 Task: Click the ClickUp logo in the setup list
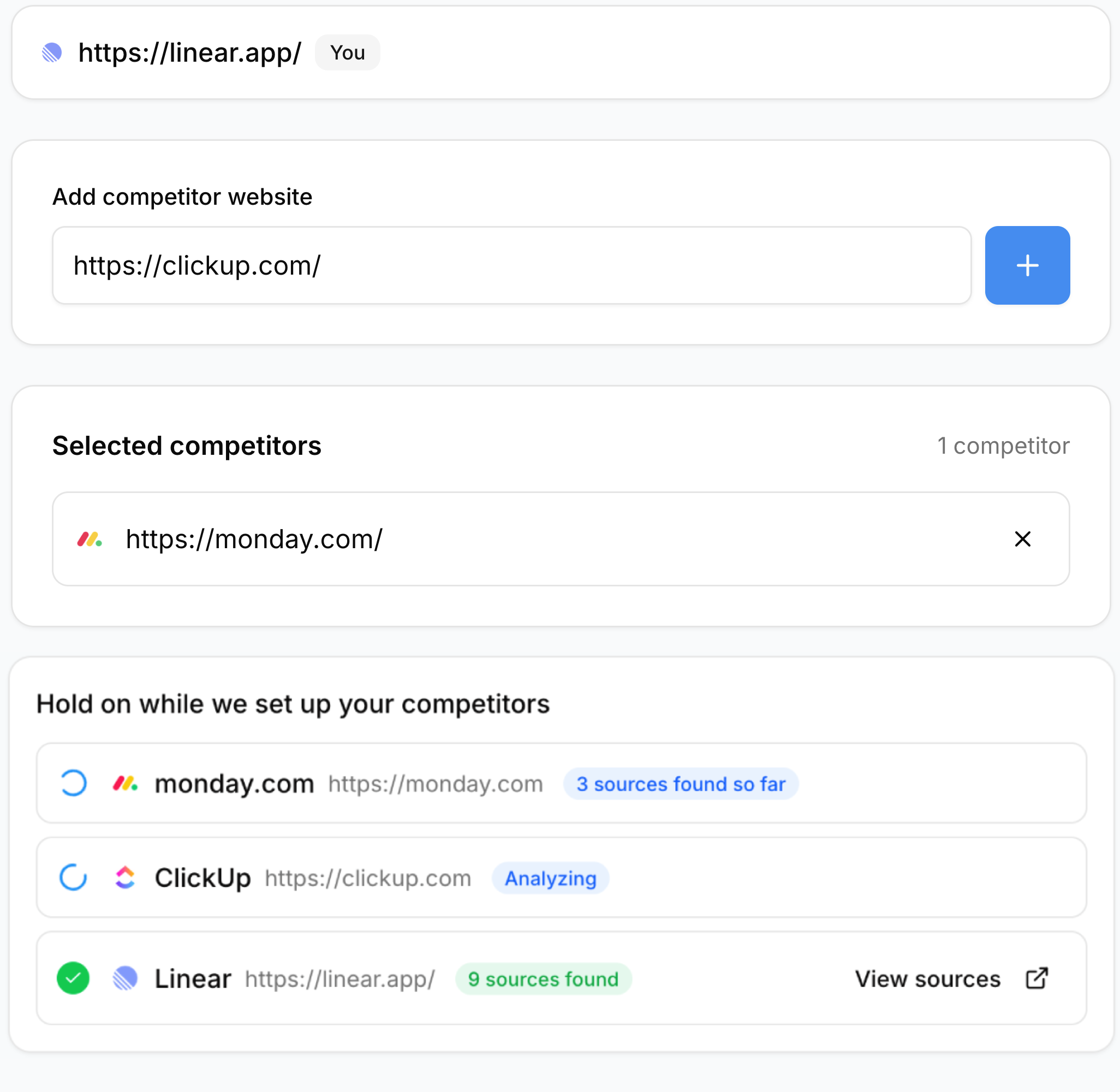(126, 877)
